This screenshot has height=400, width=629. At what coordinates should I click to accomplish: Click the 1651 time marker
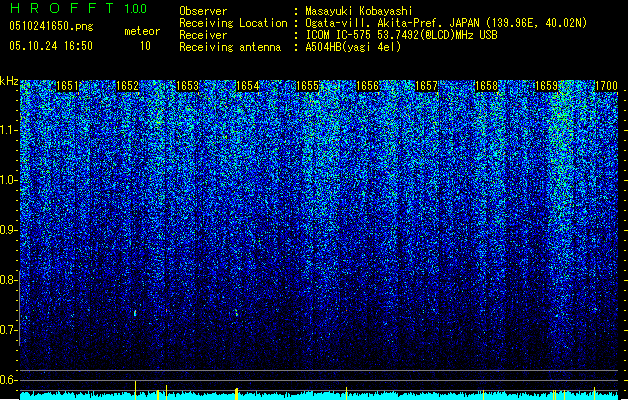[67, 86]
